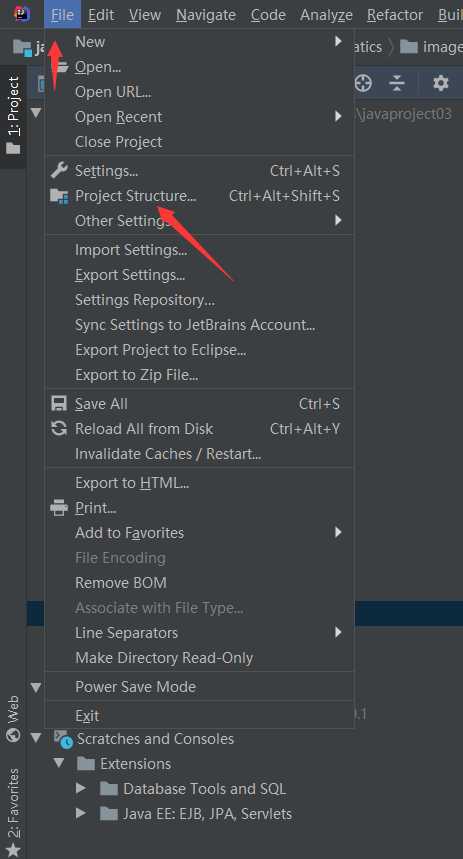Expand the Database Tools and SQL folder
463x859 pixels.
[x=81, y=788]
